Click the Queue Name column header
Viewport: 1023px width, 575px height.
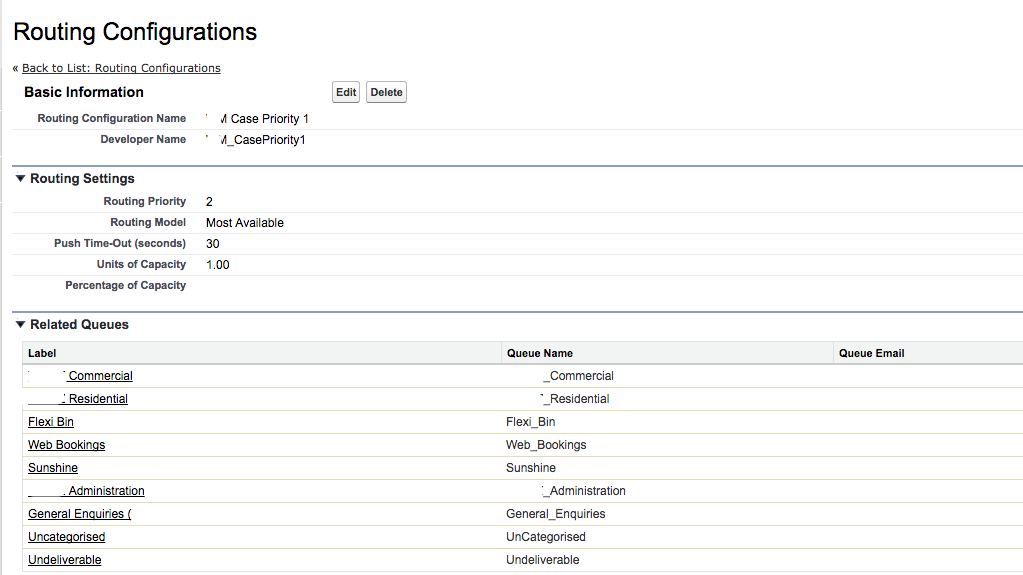[540, 353]
